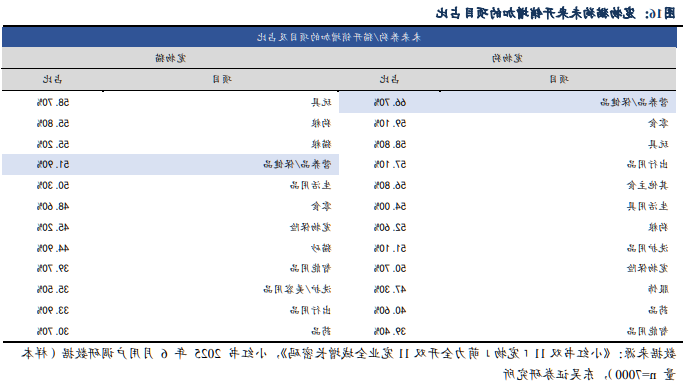Click the "东吴证券研究所" credit text

[549, 374]
